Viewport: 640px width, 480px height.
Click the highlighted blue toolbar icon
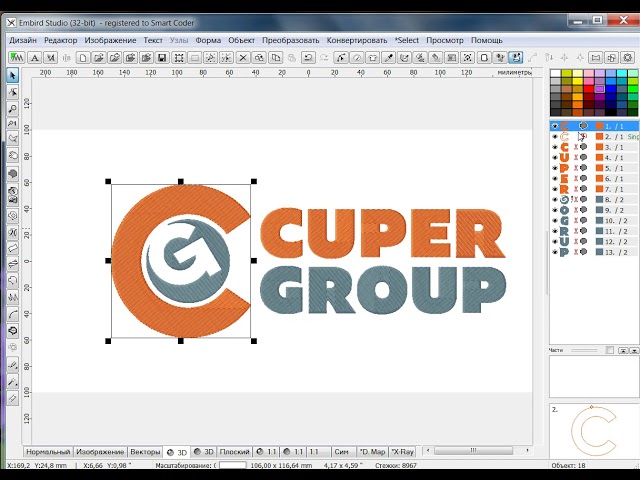(x=516, y=58)
